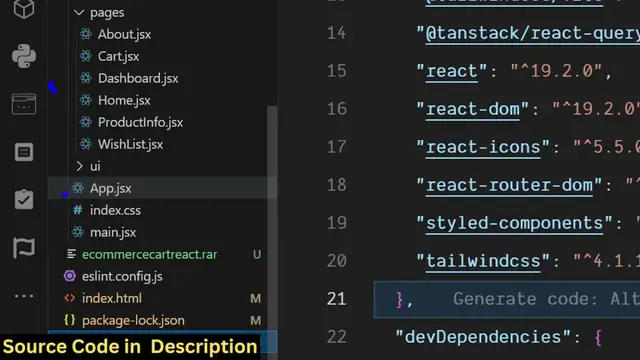Click the JSON braces icon beside package-lock.json
The height and width of the screenshot is (360, 640).
(70, 320)
